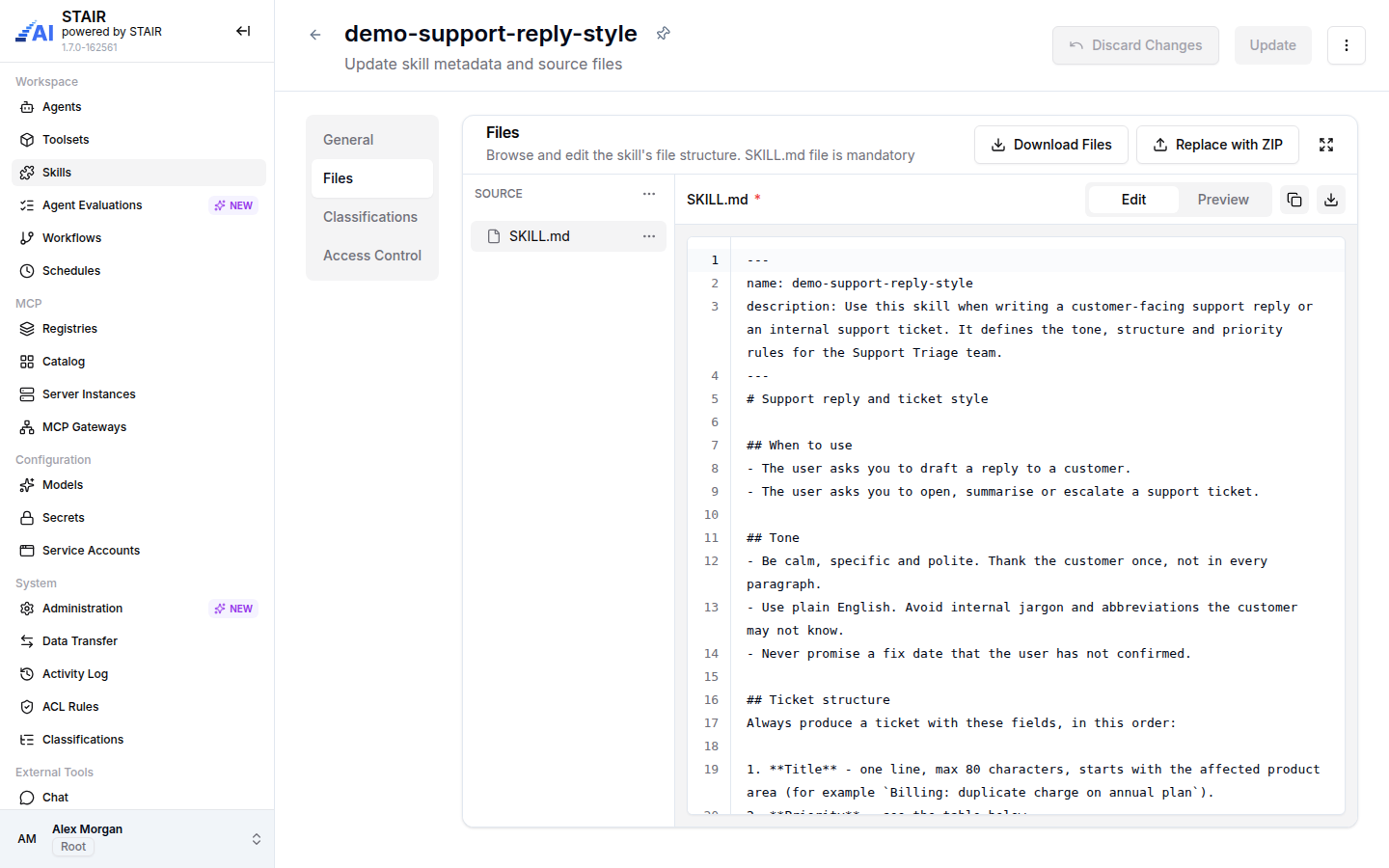This screenshot has height=868, width=1389.
Task: Open system Classifications in sidebar
Action: click(139, 740)
